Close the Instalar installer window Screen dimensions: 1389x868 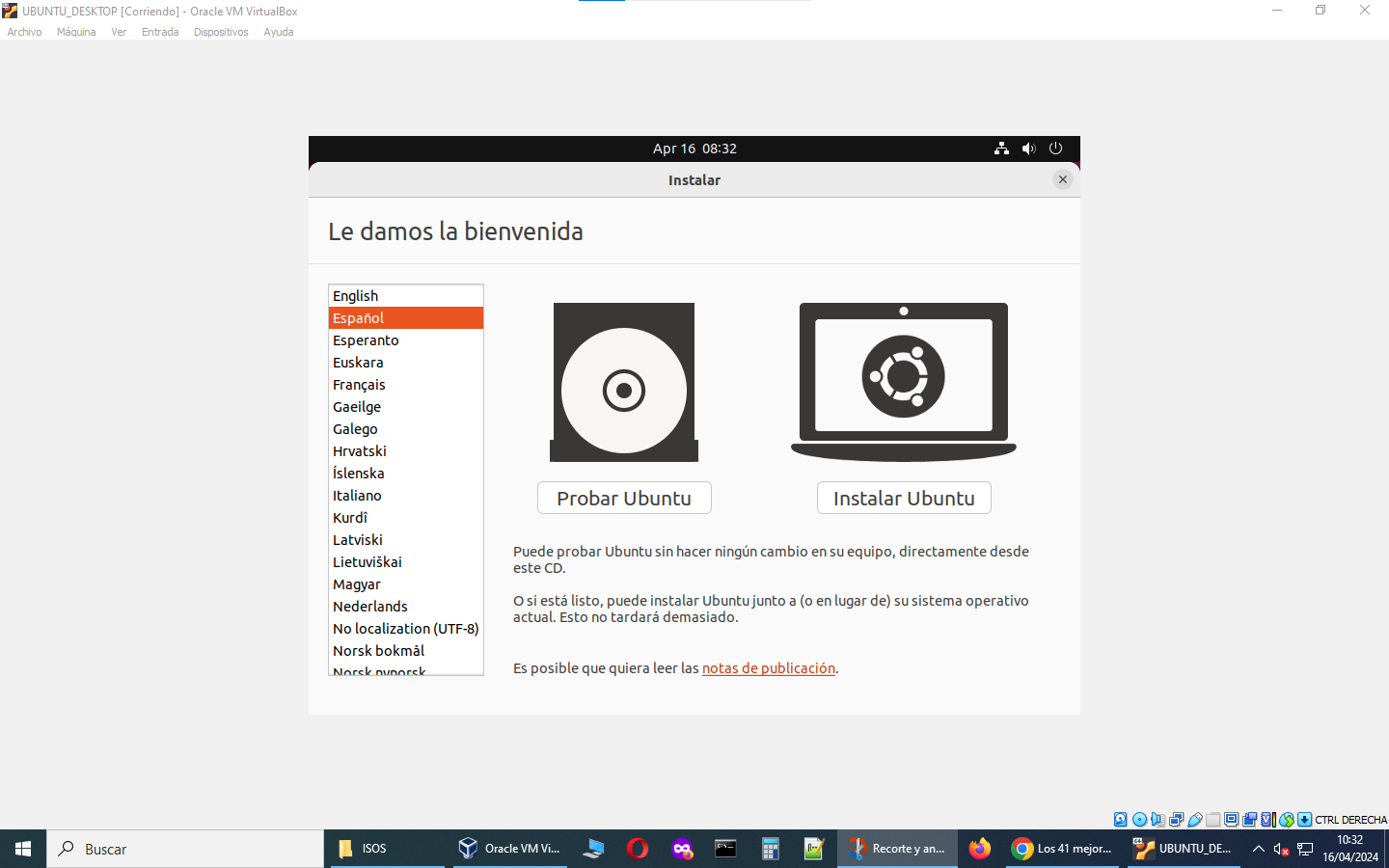click(x=1062, y=179)
